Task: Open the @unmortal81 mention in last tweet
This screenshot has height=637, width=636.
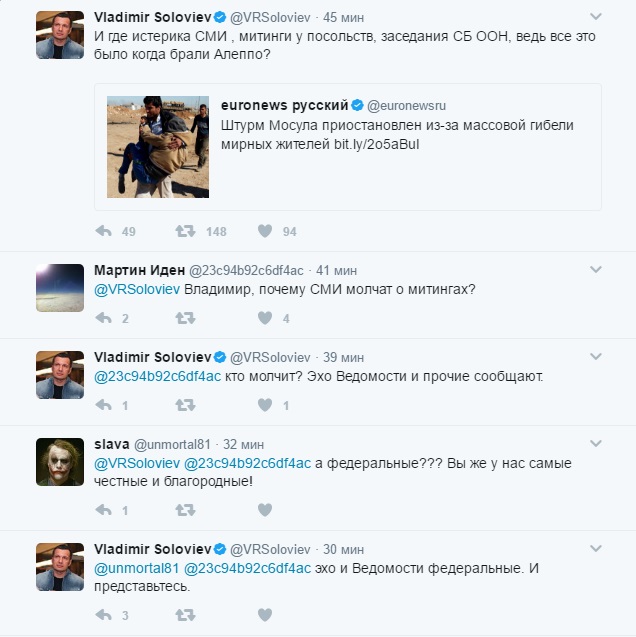Action: 136,568
